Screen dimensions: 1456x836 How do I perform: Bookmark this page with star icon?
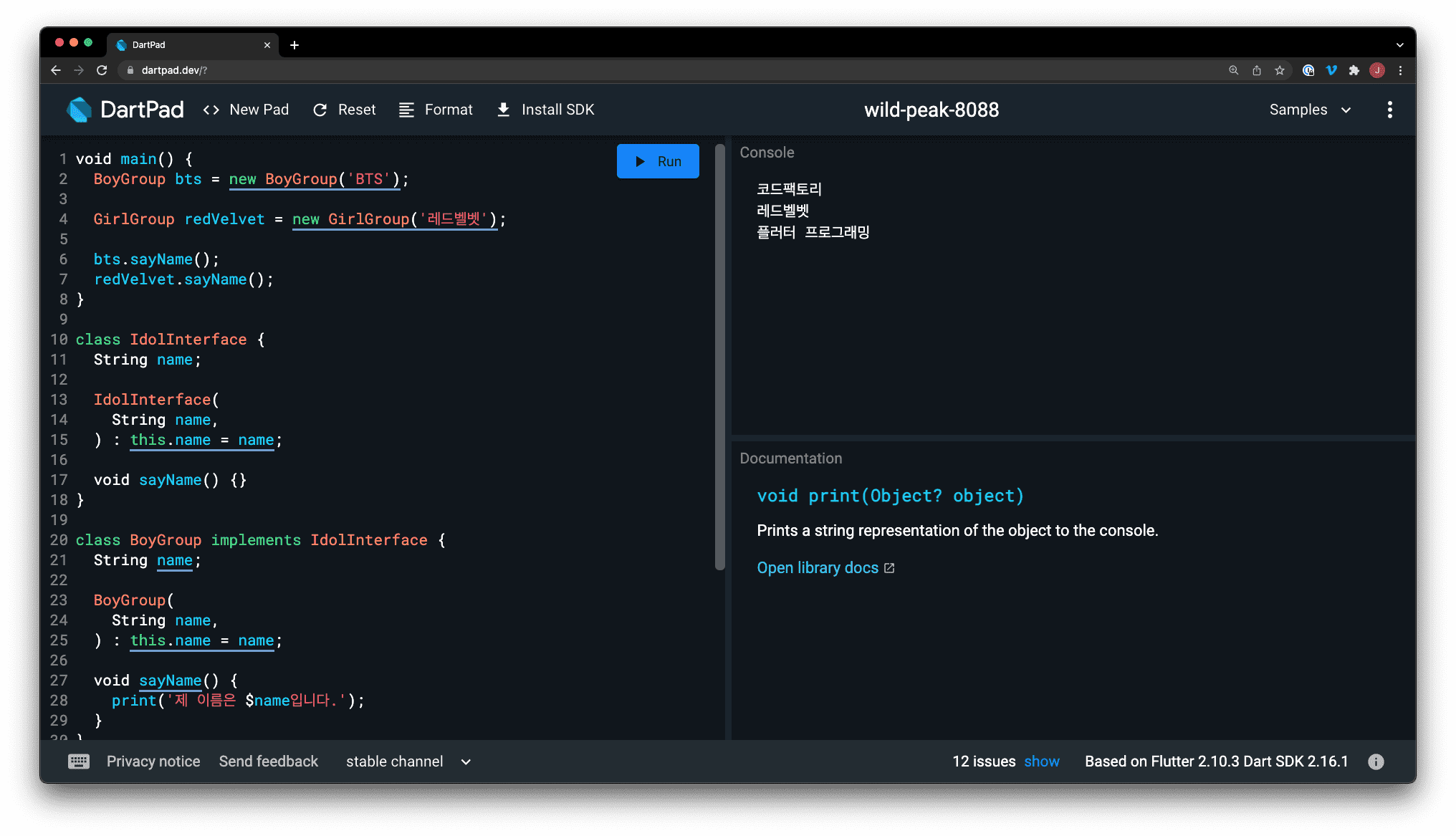[x=1280, y=70]
